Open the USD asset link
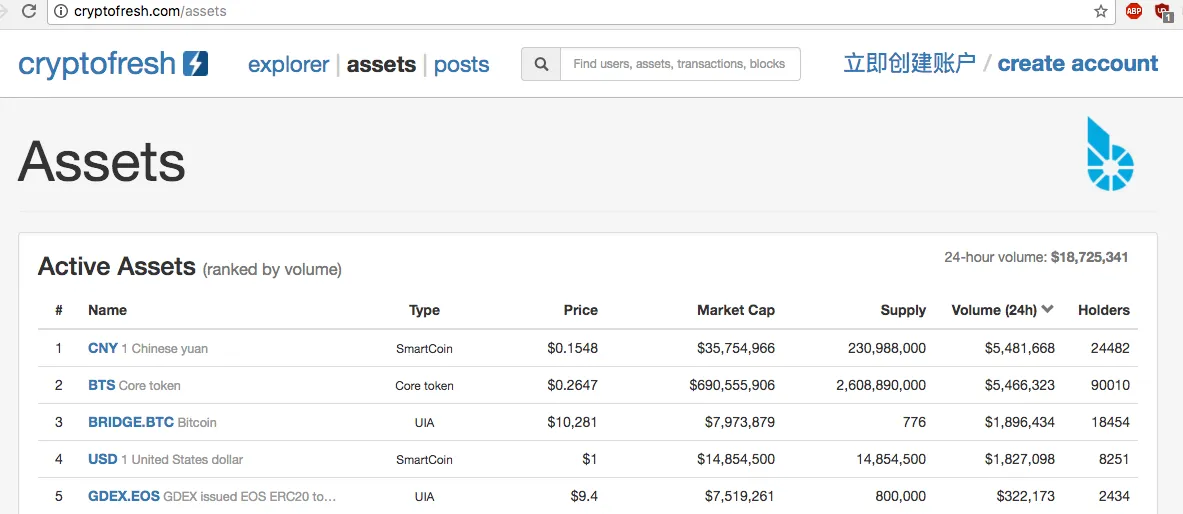Image resolution: width=1183 pixels, height=514 pixels. coord(103,459)
